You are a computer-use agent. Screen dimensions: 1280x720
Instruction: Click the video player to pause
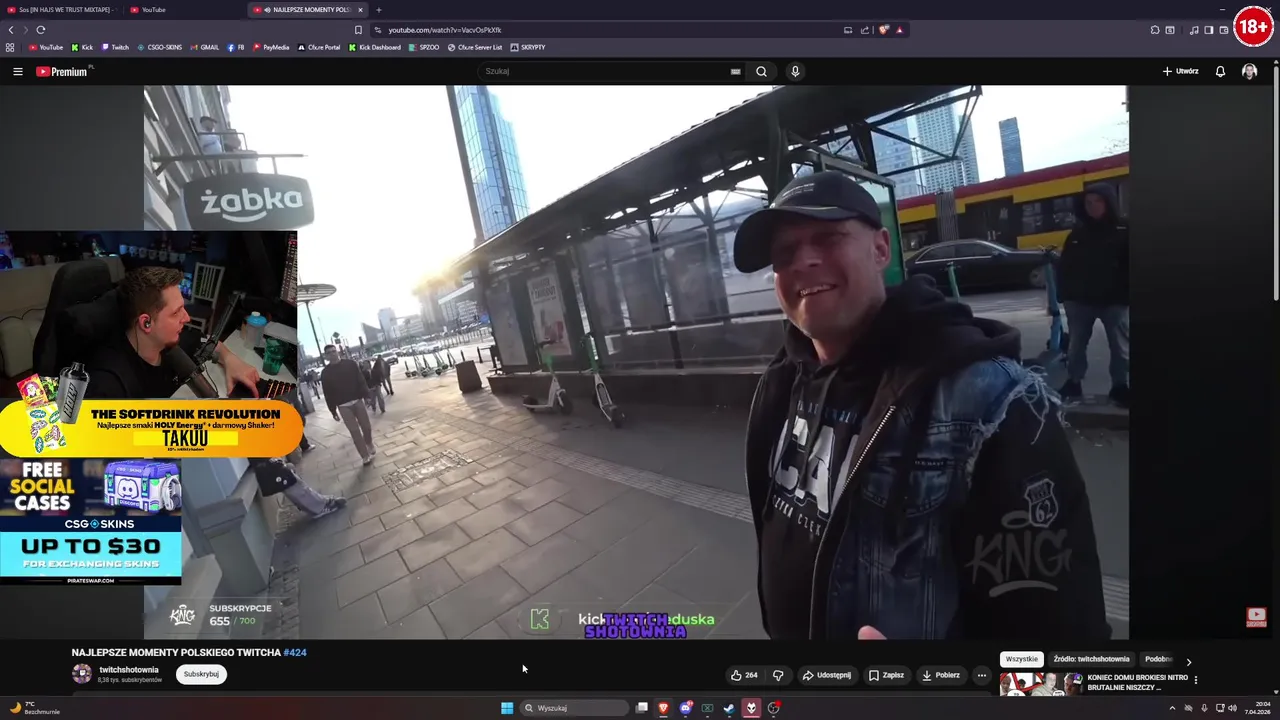[x=636, y=362]
